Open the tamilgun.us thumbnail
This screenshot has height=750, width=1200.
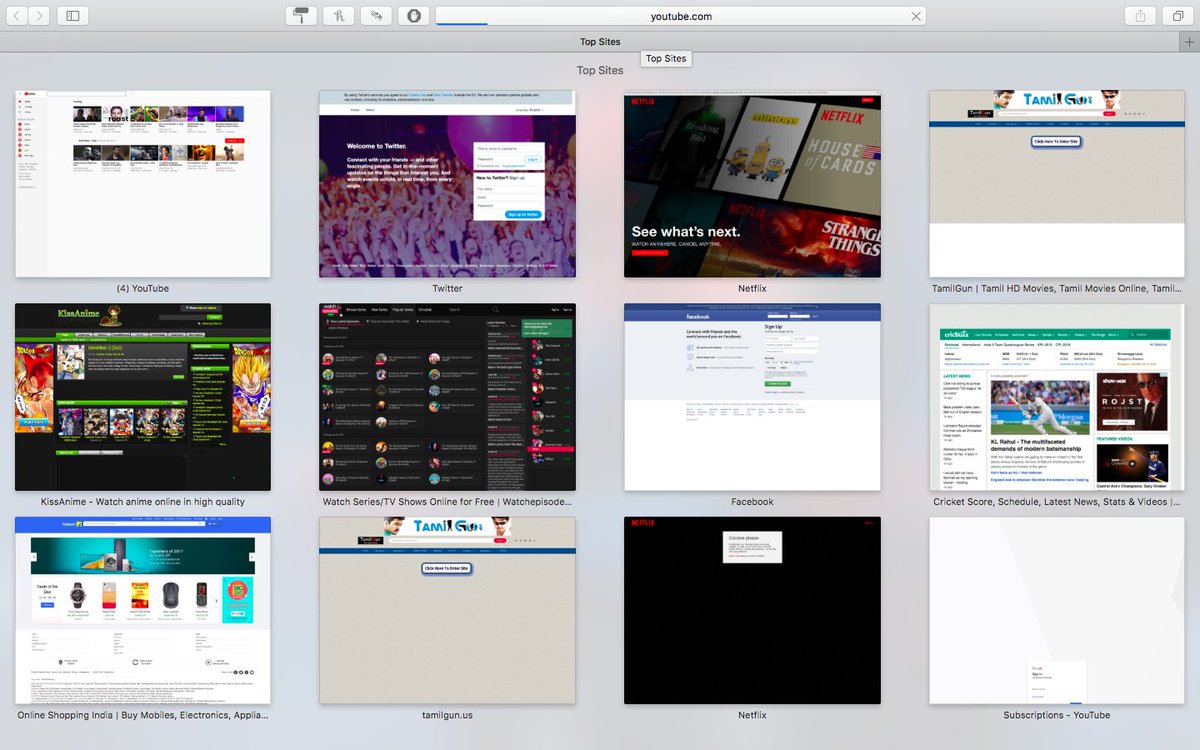tap(447, 610)
